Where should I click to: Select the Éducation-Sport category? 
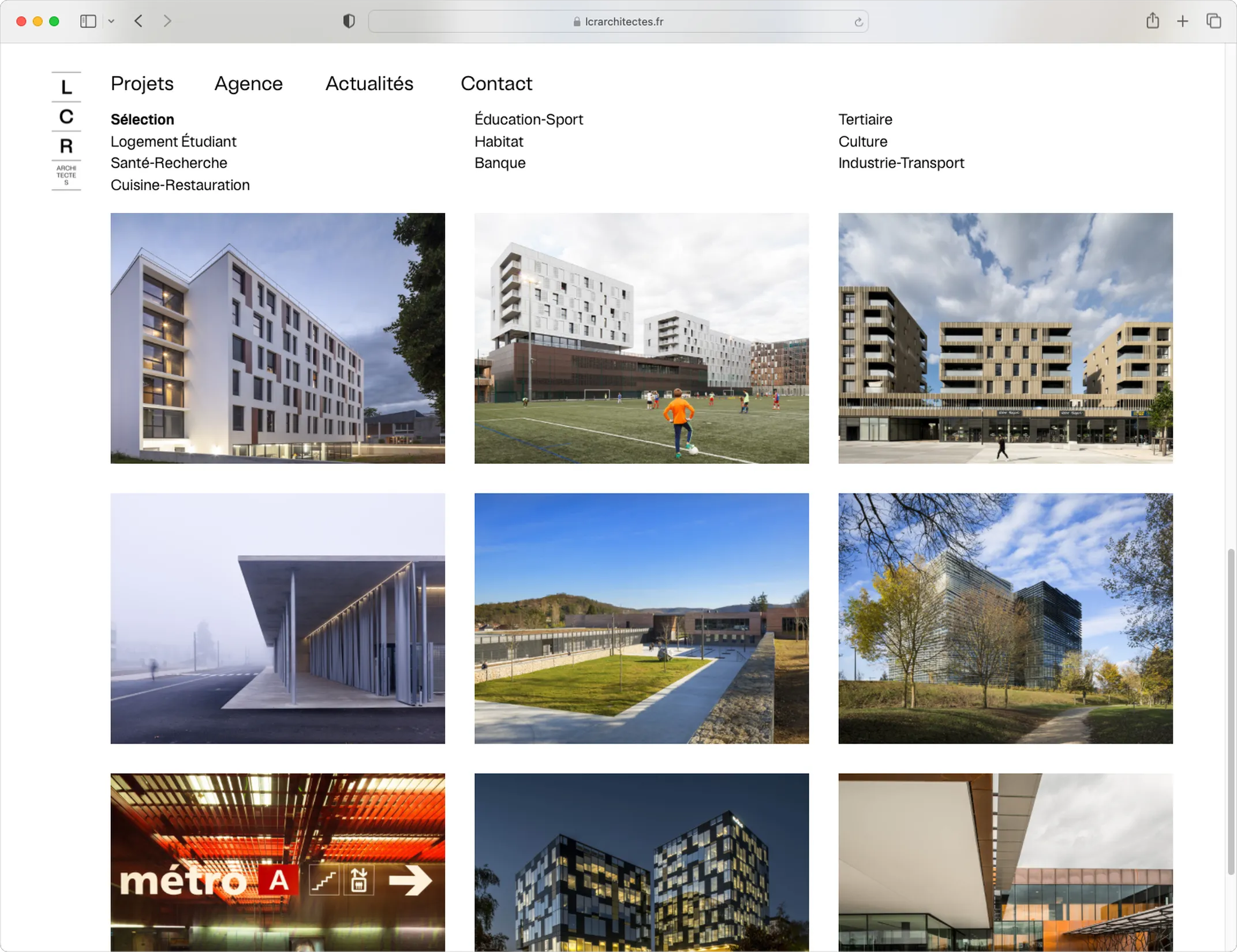(x=528, y=119)
